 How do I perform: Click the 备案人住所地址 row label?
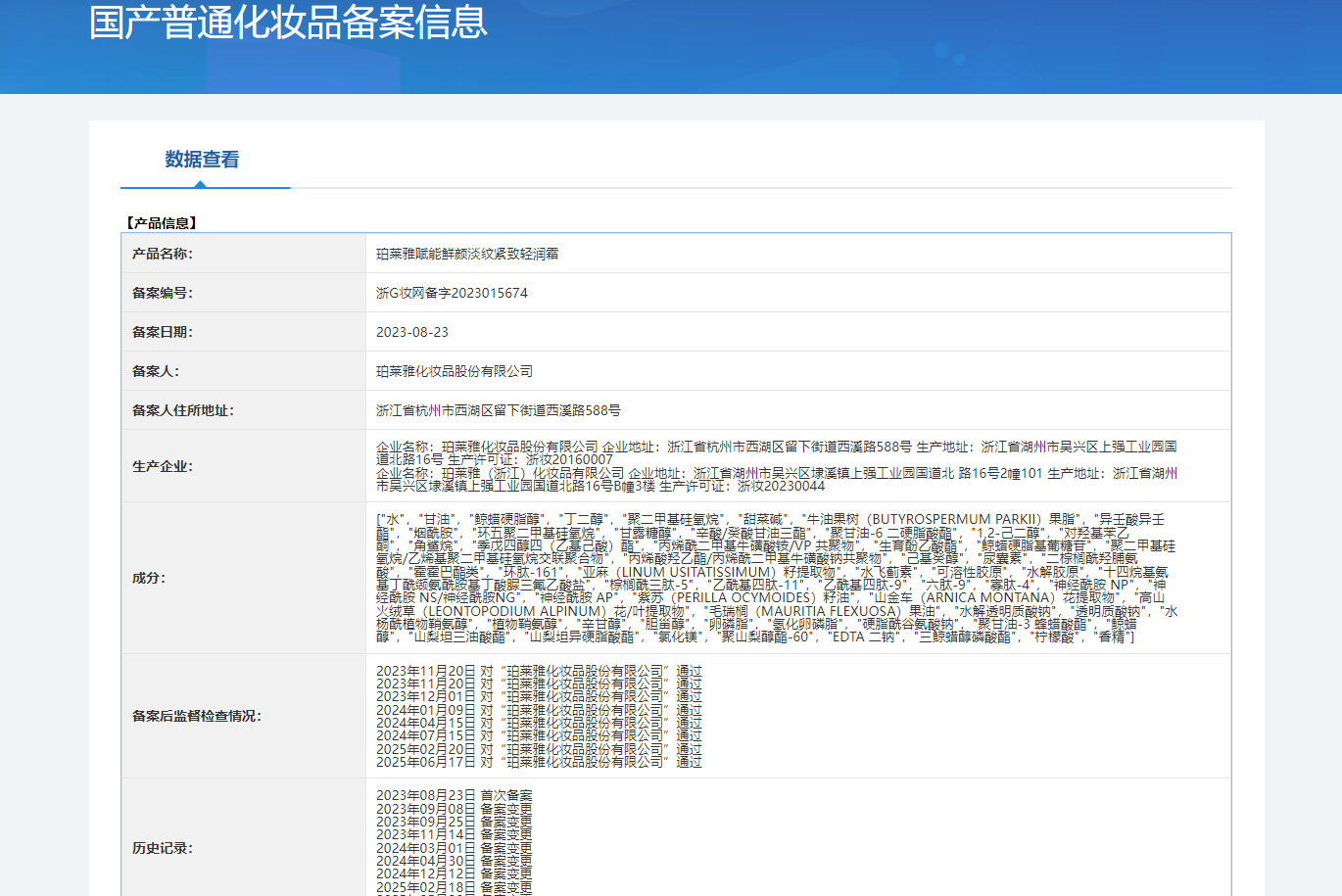point(183,410)
